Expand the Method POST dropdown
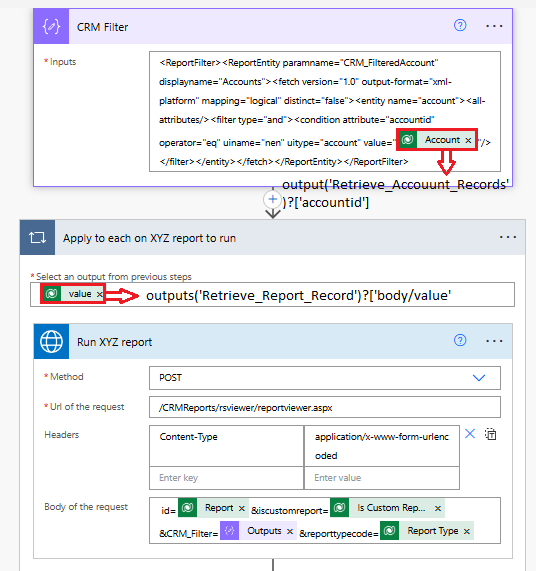Screen dimensions: 536x571 click(479, 378)
